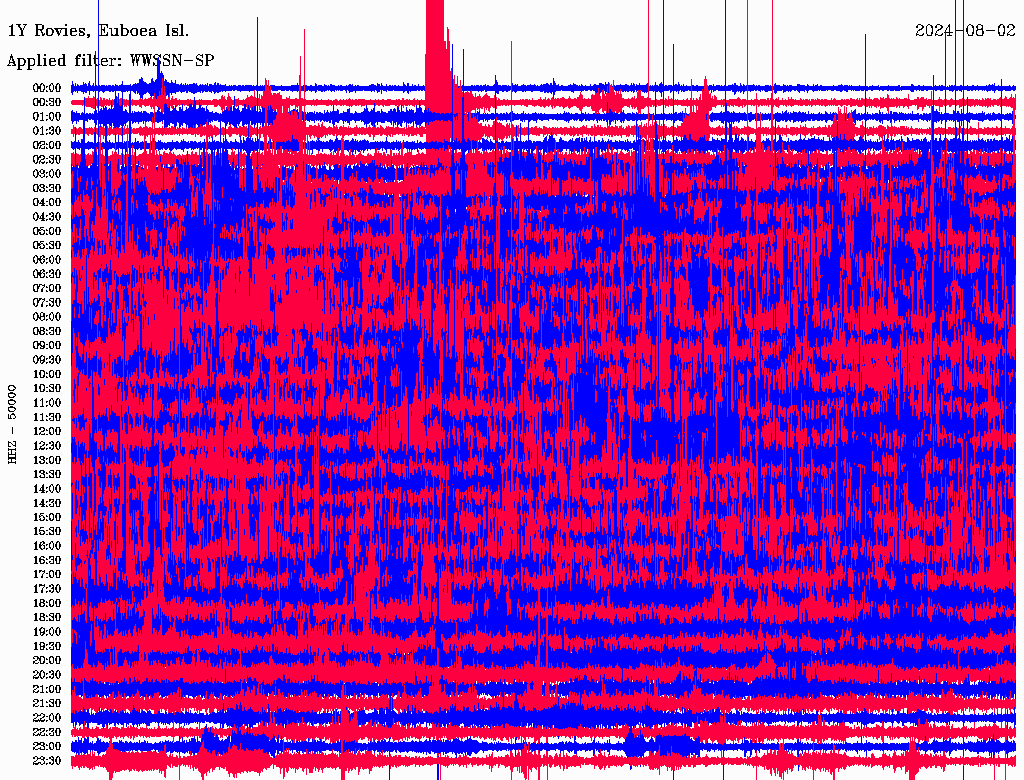Select the 01:00 time label
Viewport: 1024px width, 780px height.
[x=47, y=117]
